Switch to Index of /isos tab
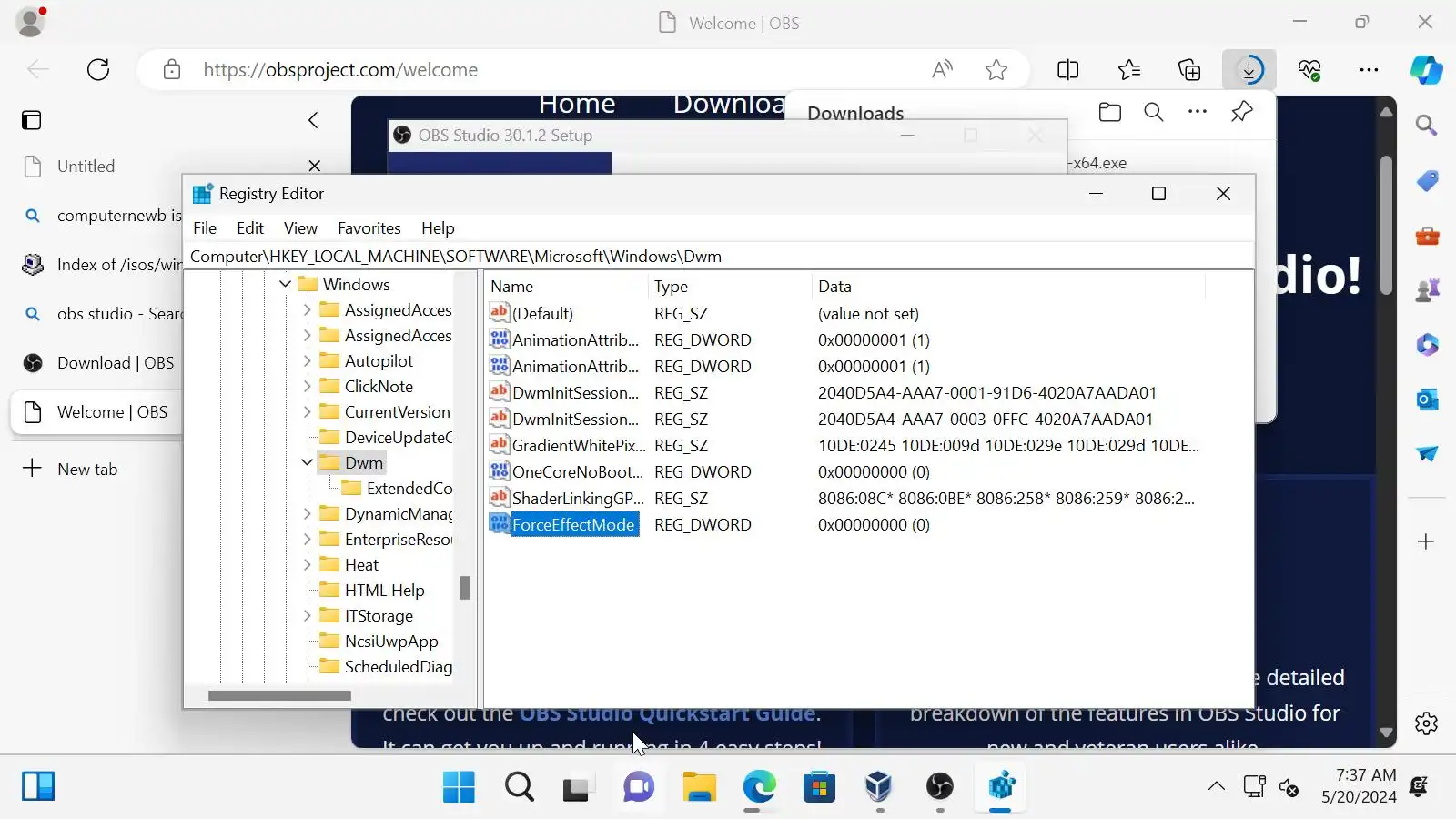Viewport: 1456px width, 819px height. 96,265
